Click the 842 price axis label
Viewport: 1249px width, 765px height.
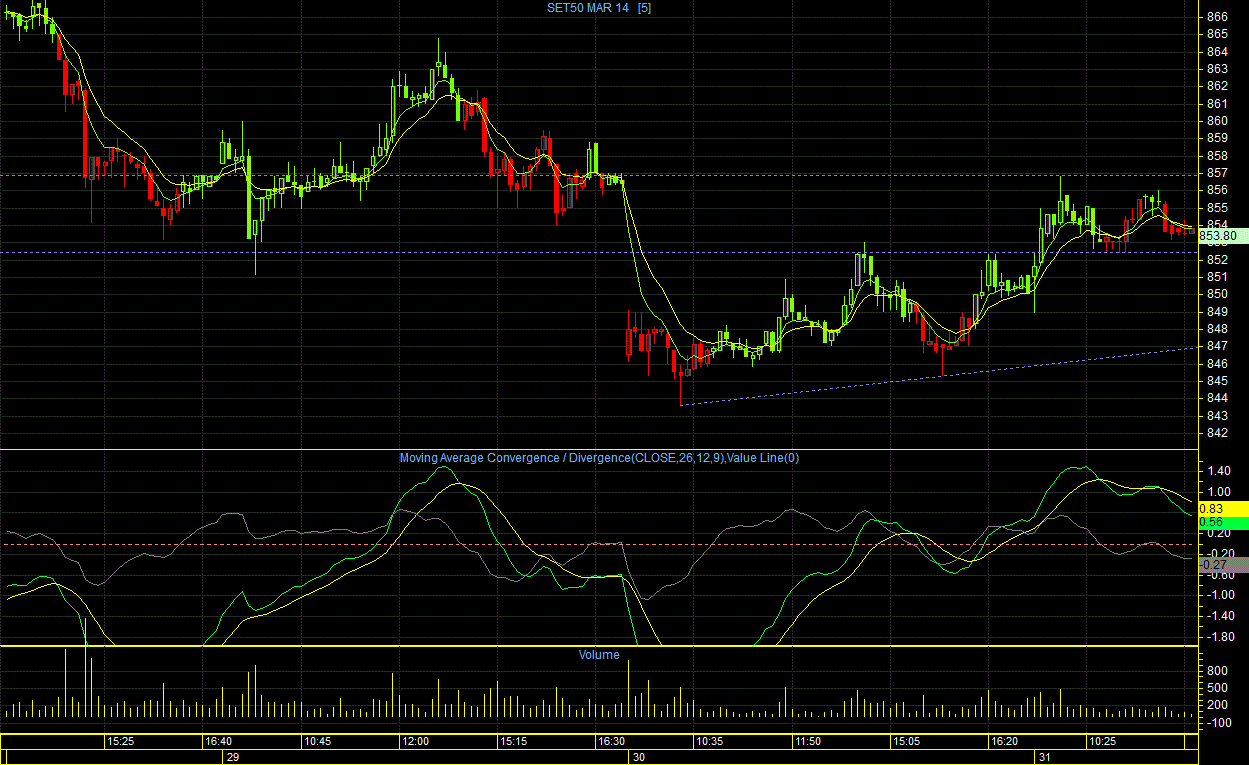point(1217,433)
